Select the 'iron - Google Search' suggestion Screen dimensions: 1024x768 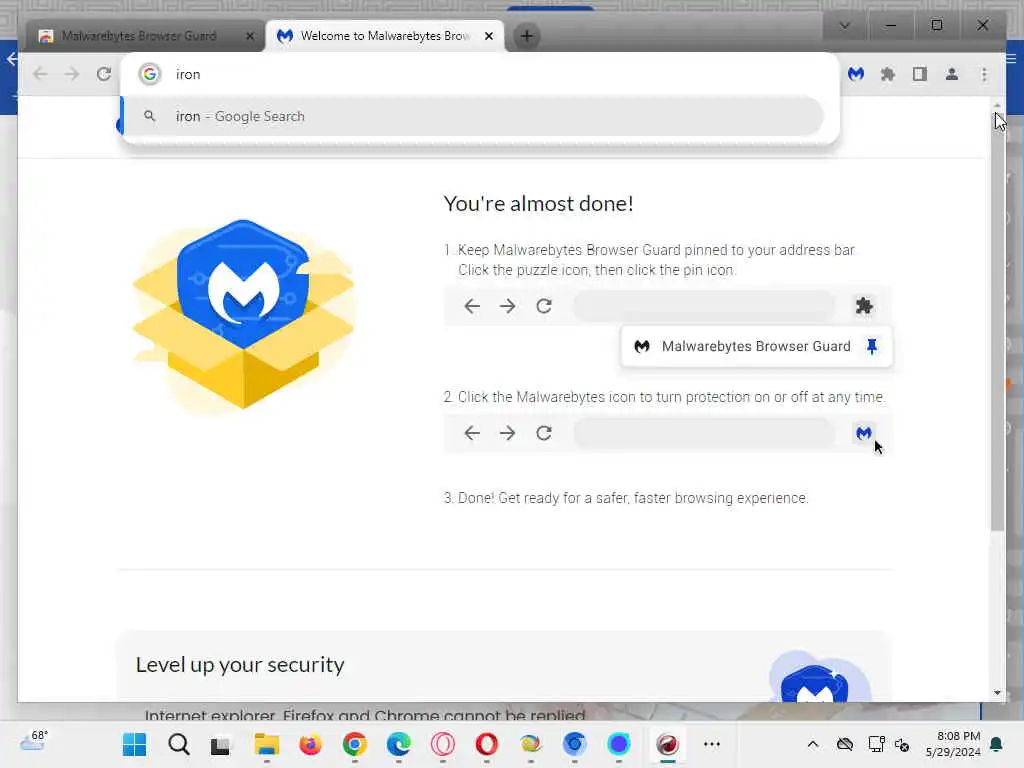click(473, 116)
